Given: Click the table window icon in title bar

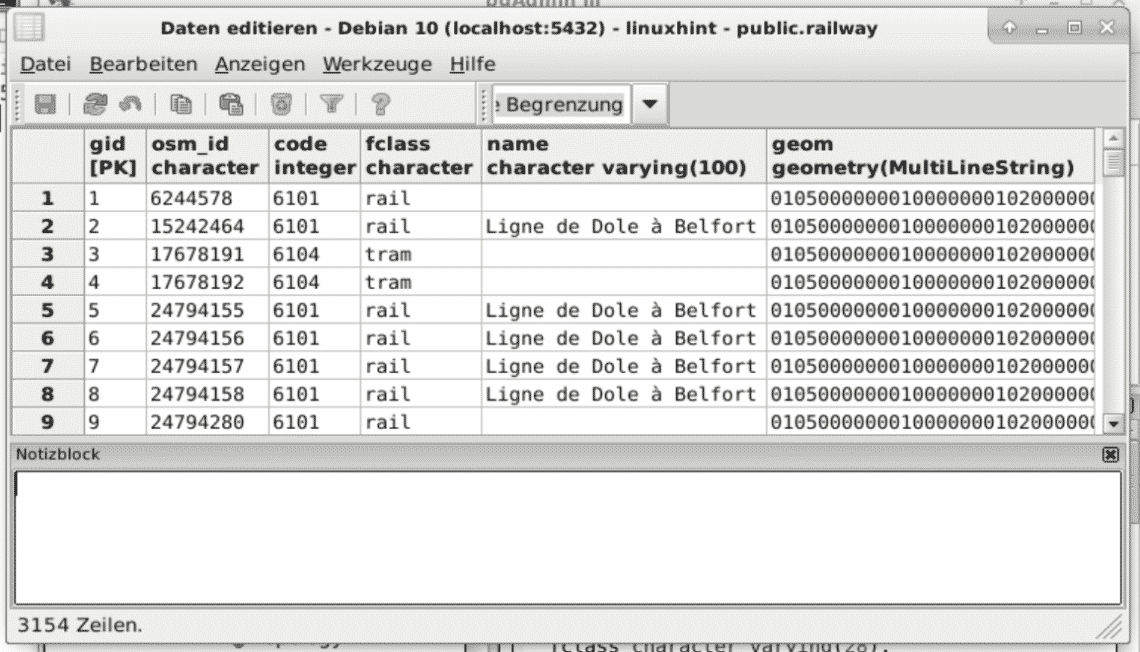Looking at the screenshot, I should [x=28, y=28].
